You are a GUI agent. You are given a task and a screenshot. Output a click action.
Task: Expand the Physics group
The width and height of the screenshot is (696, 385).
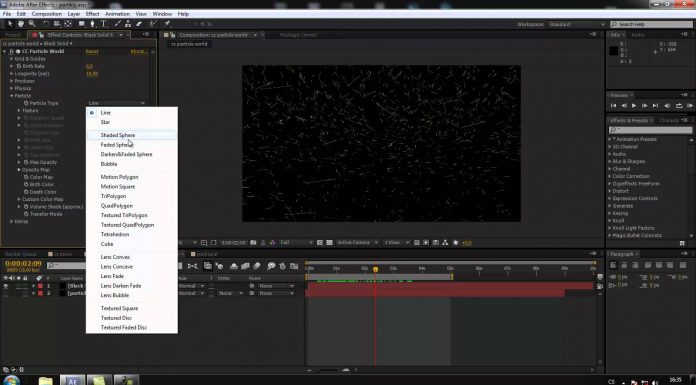pyautogui.click(x=12, y=88)
